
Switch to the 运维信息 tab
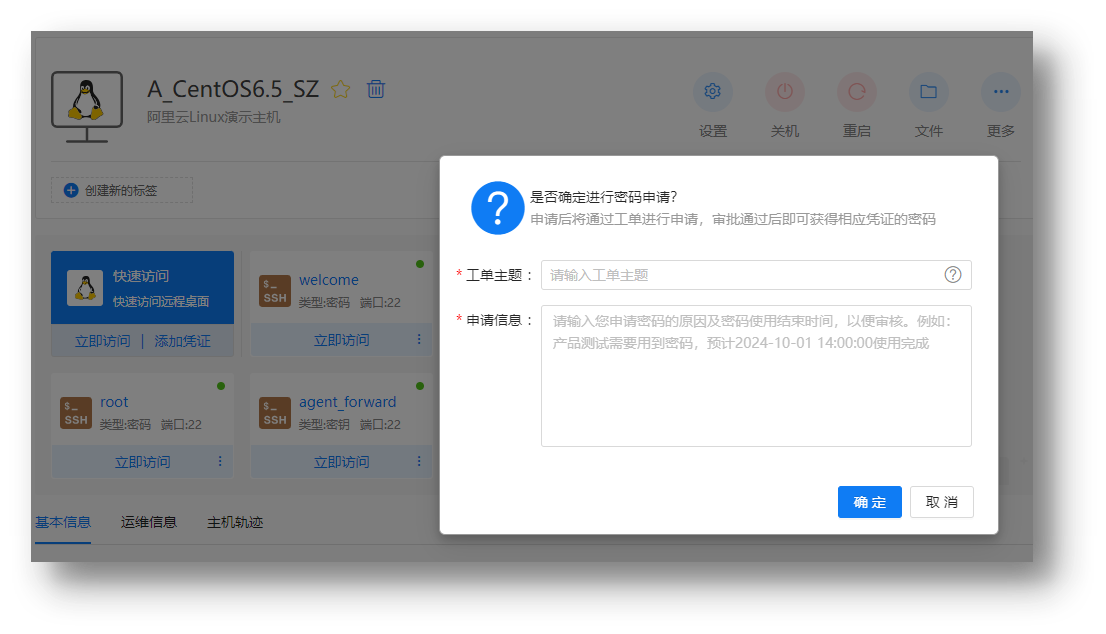149,522
